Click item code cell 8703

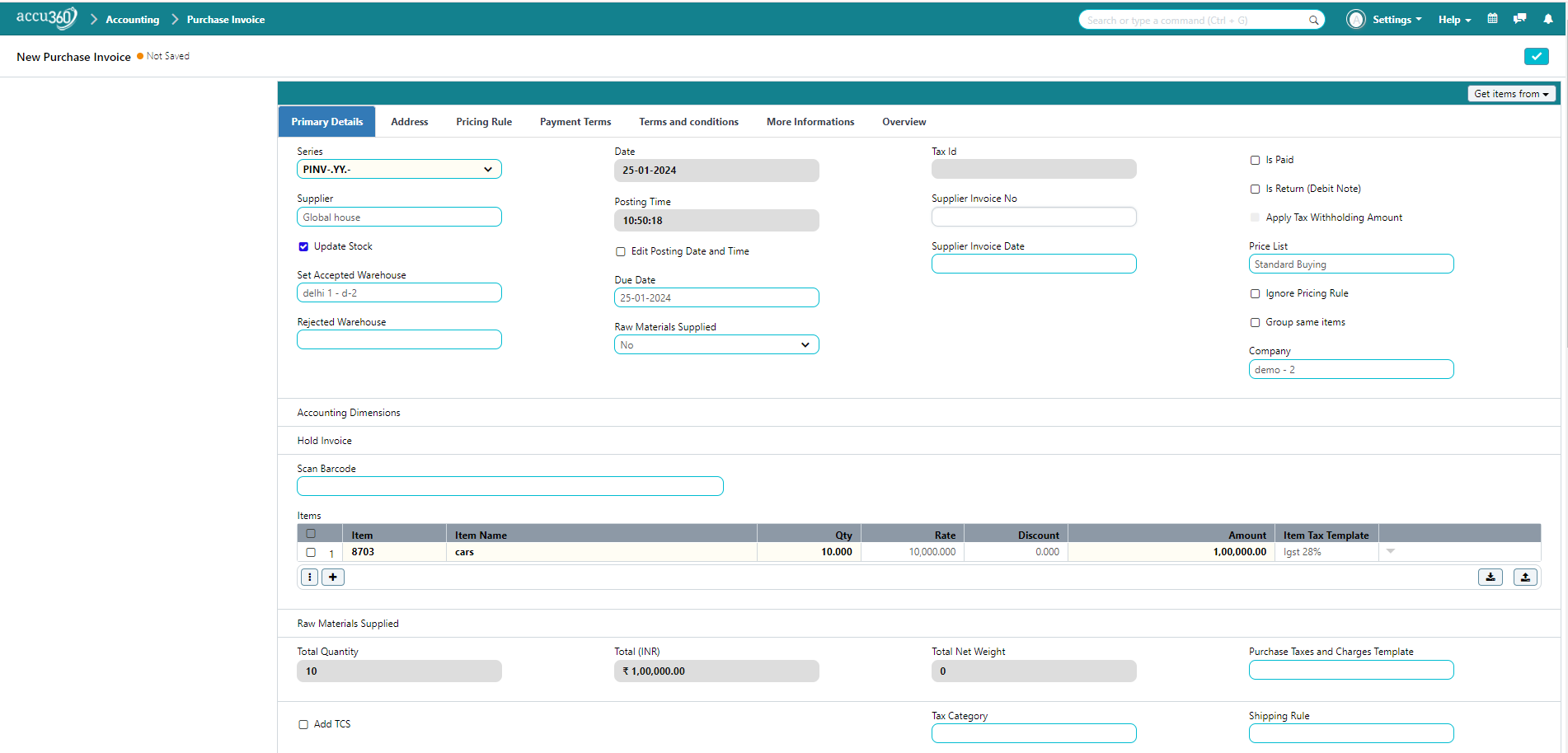click(x=394, y=552)
